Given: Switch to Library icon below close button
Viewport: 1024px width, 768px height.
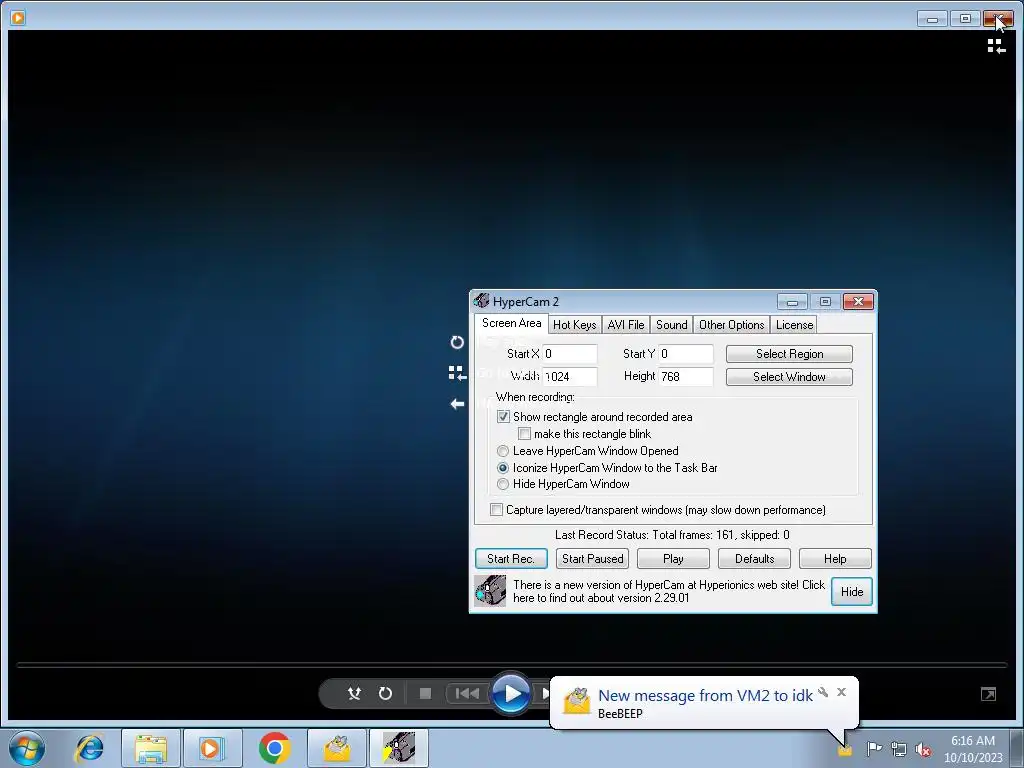Looking at the screenshot, I should pos(996,46).
